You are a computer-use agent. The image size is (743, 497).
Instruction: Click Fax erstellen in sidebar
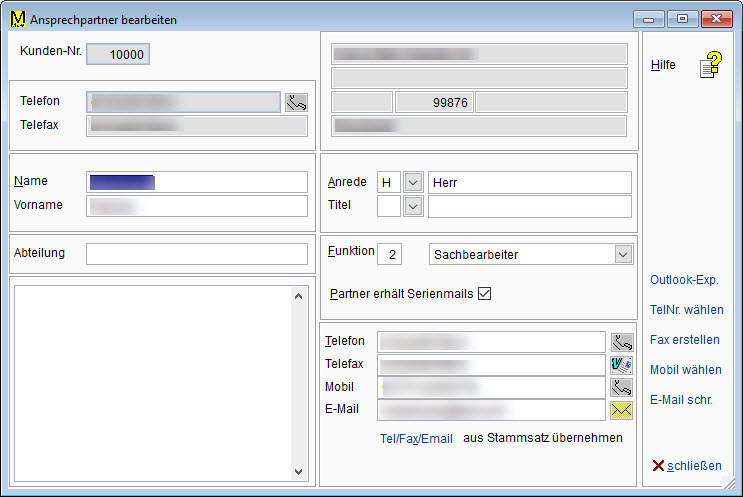point(684,340)
